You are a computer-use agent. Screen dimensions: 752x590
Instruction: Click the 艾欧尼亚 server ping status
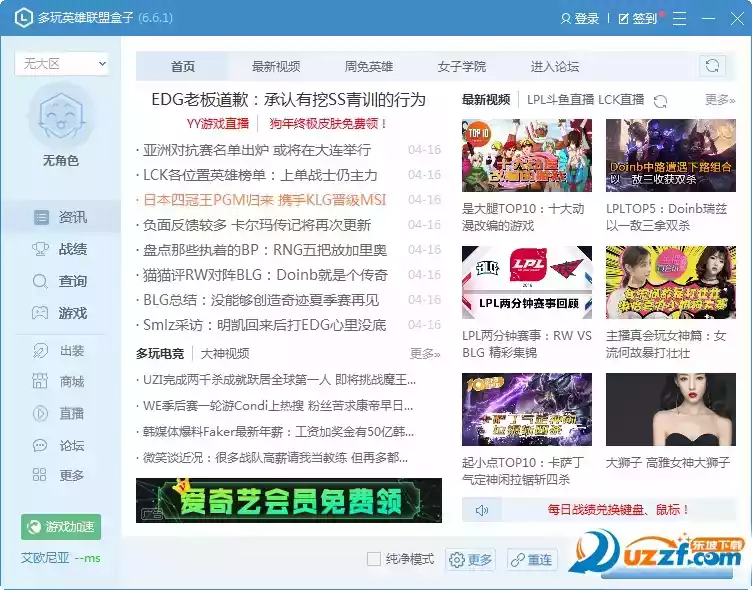pyautogui.click(x=60, y=558)
